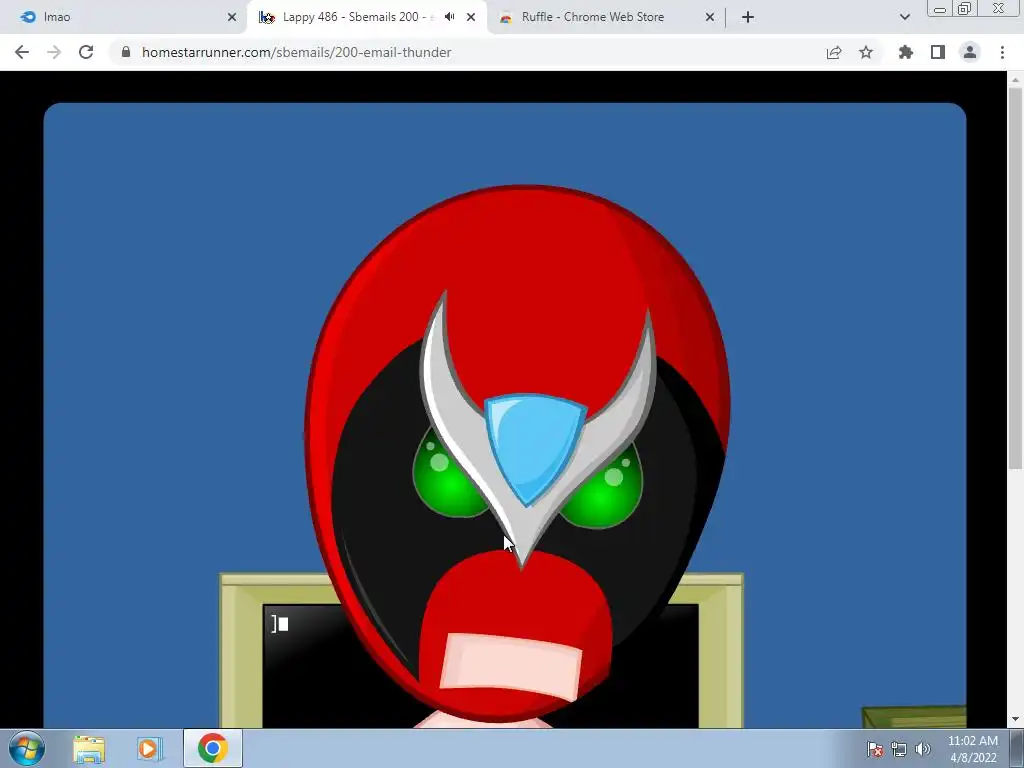Image resolution: width=1024 pixels, height=768 pixels.
Task: Click the scrollbar up arrow
Action: pos(1015,80)
